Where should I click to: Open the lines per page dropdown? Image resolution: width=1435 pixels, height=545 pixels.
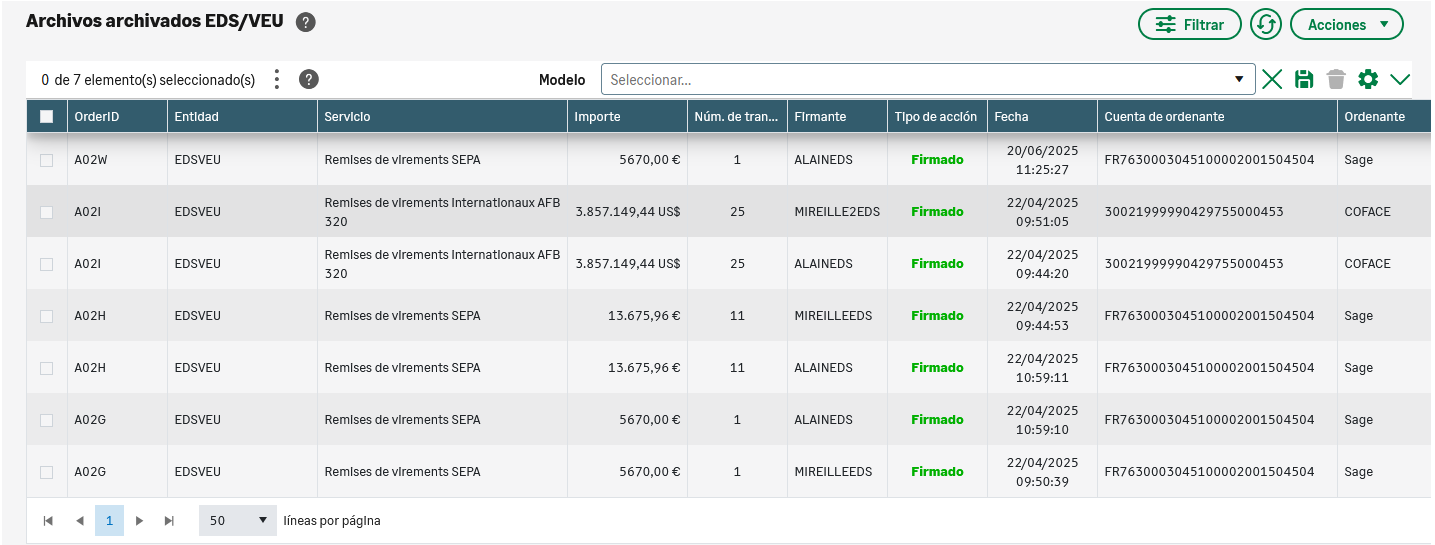tap(238, 521)
